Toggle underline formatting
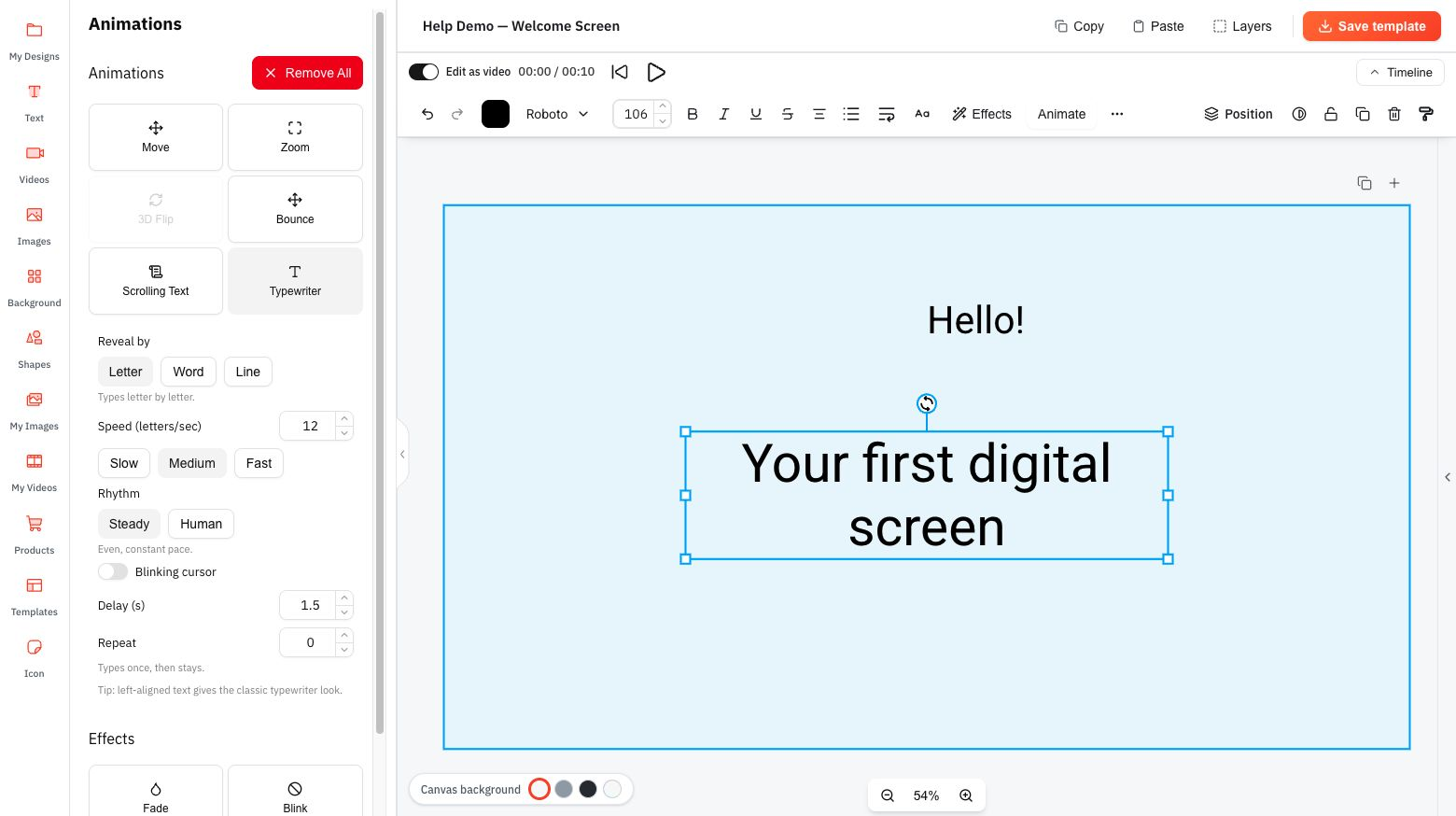1456x816 pixels. coord(756,114)
